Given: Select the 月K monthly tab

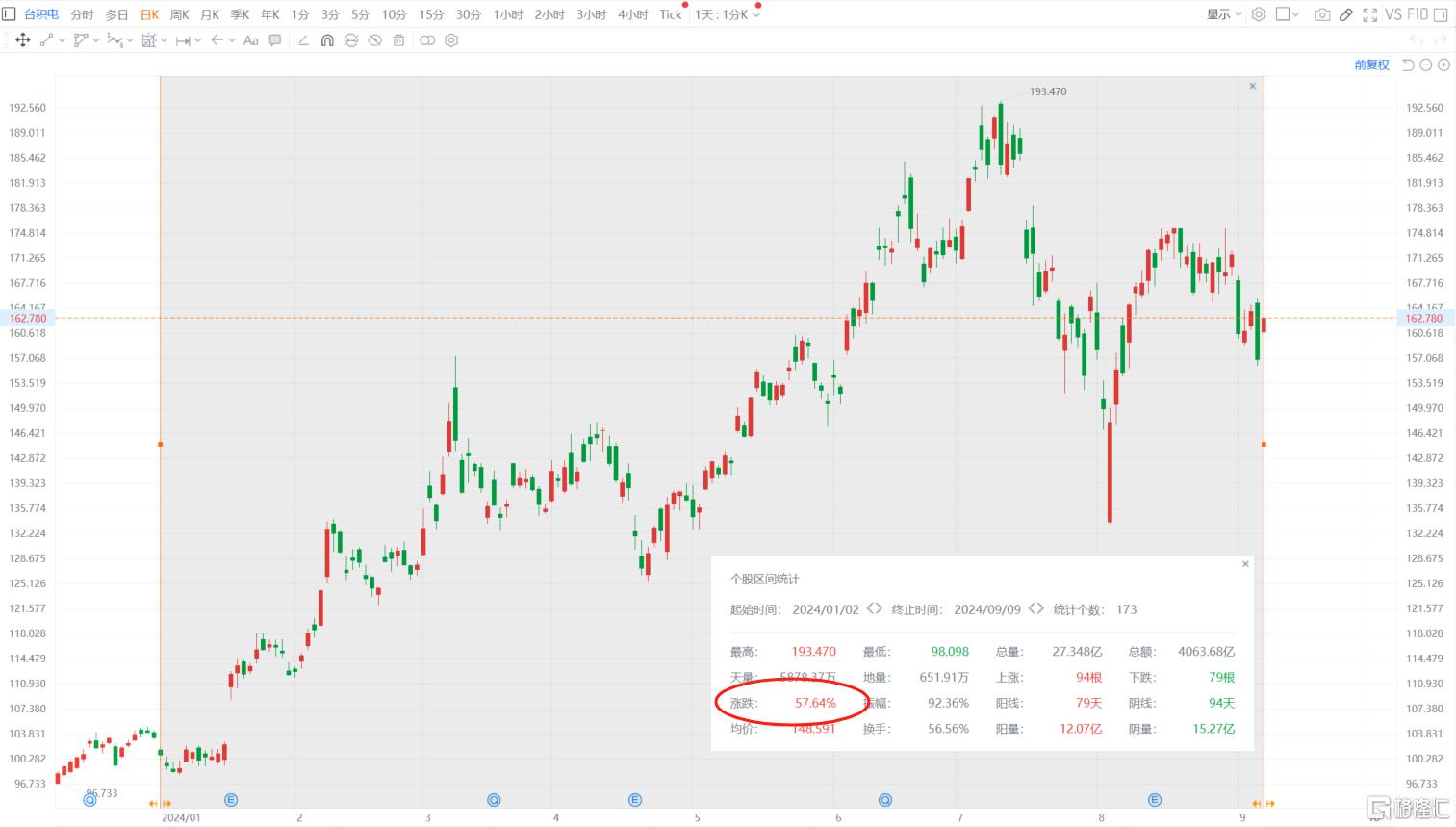Looking at the screenshot, I should [210, 14].
